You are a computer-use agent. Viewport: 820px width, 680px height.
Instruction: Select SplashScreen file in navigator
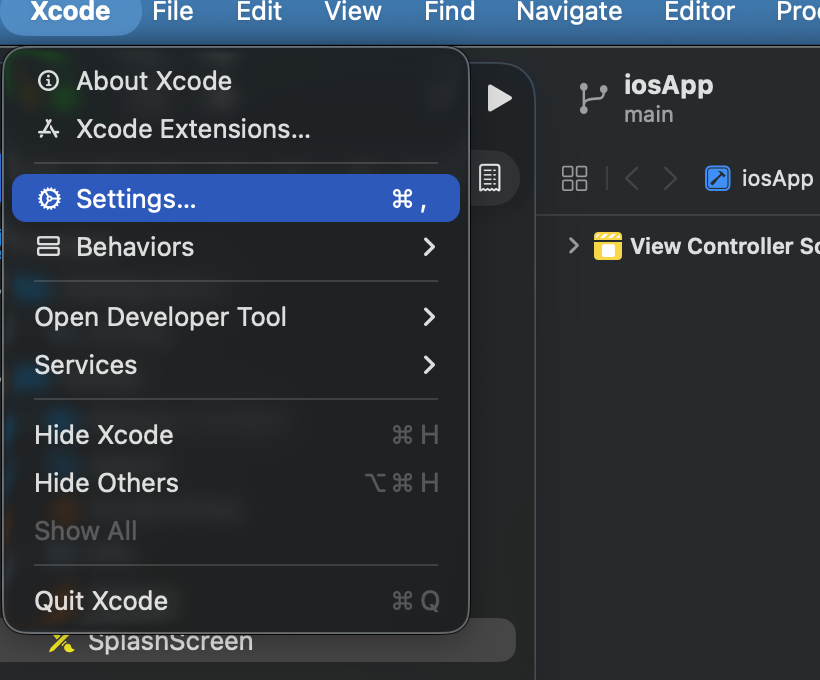point(170,643)
